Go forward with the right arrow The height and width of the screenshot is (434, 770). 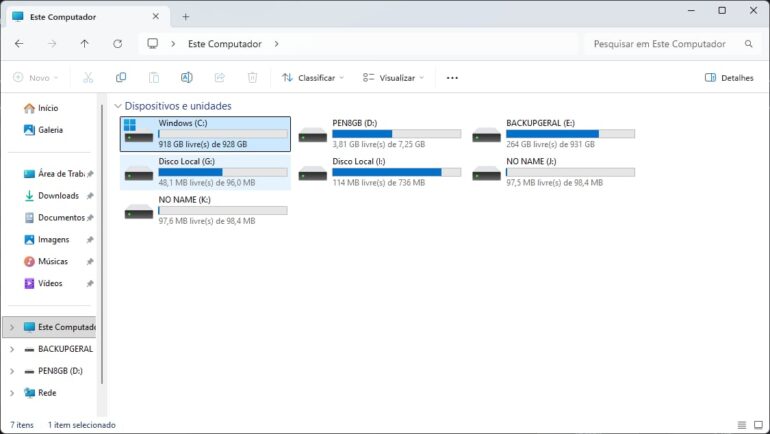click(x=52, y=44)
